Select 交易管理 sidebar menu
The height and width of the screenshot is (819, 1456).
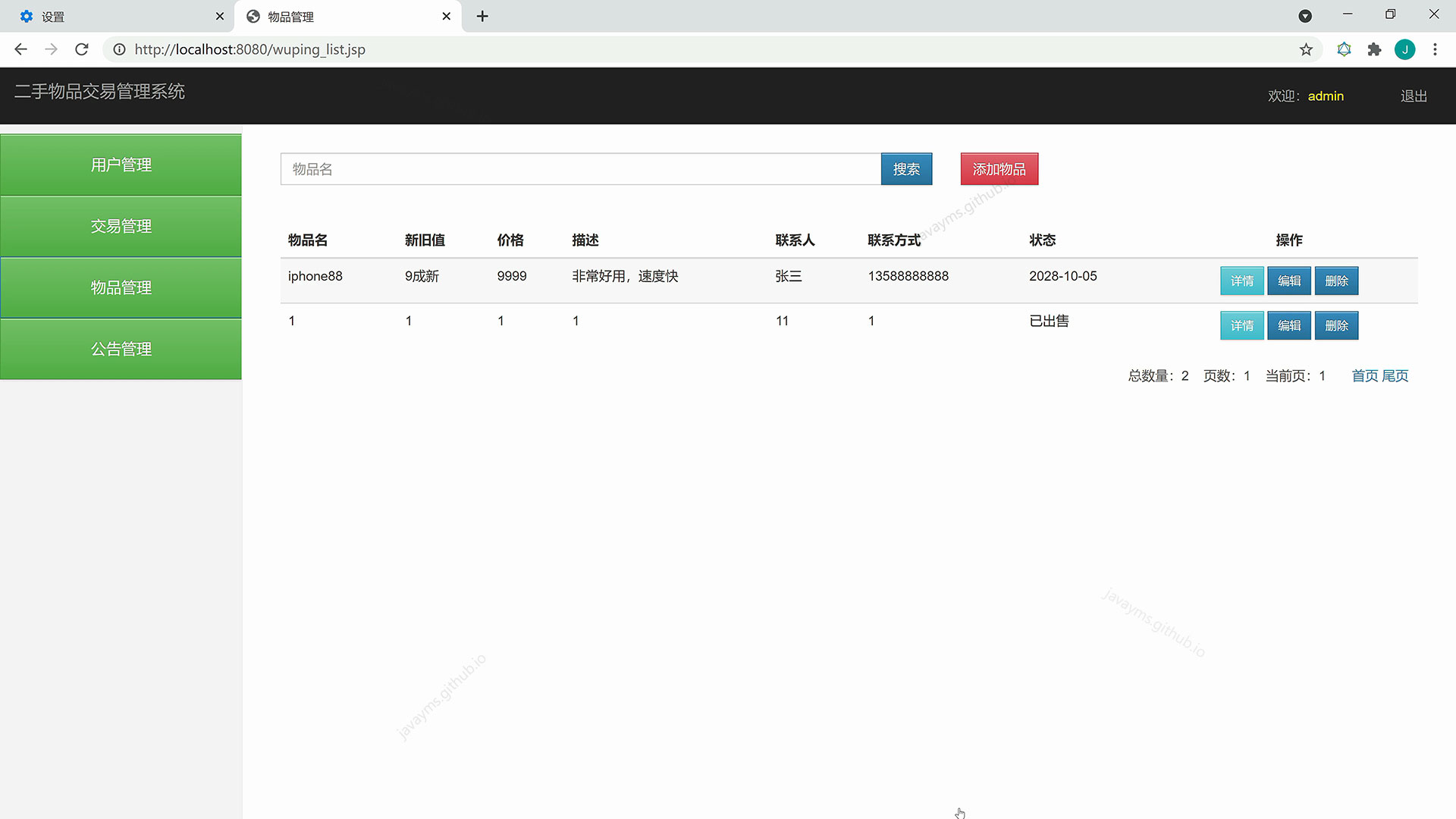click(121, 226)
